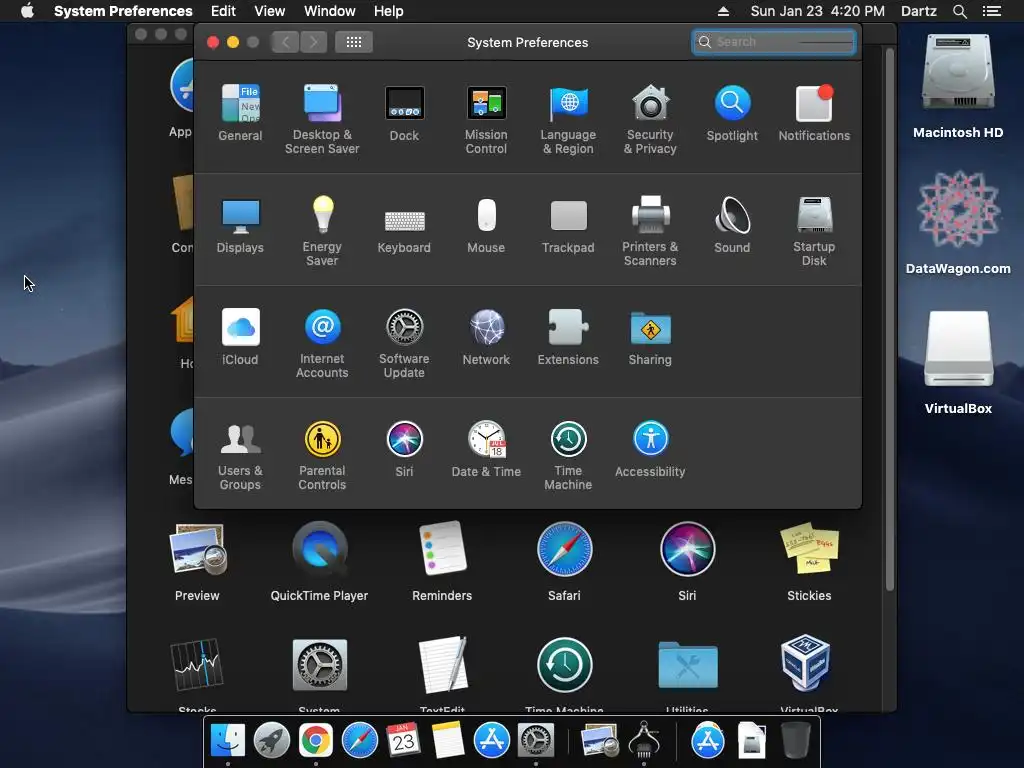
Task: Open the Siri preference pane
Action: pyautogui.click(x=404, y=449)
